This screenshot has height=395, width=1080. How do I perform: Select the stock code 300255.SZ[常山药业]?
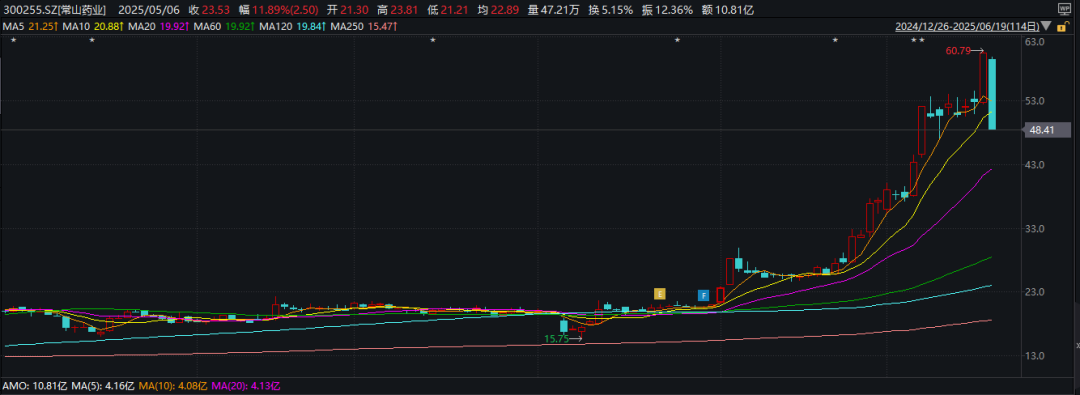coord(54,10)
